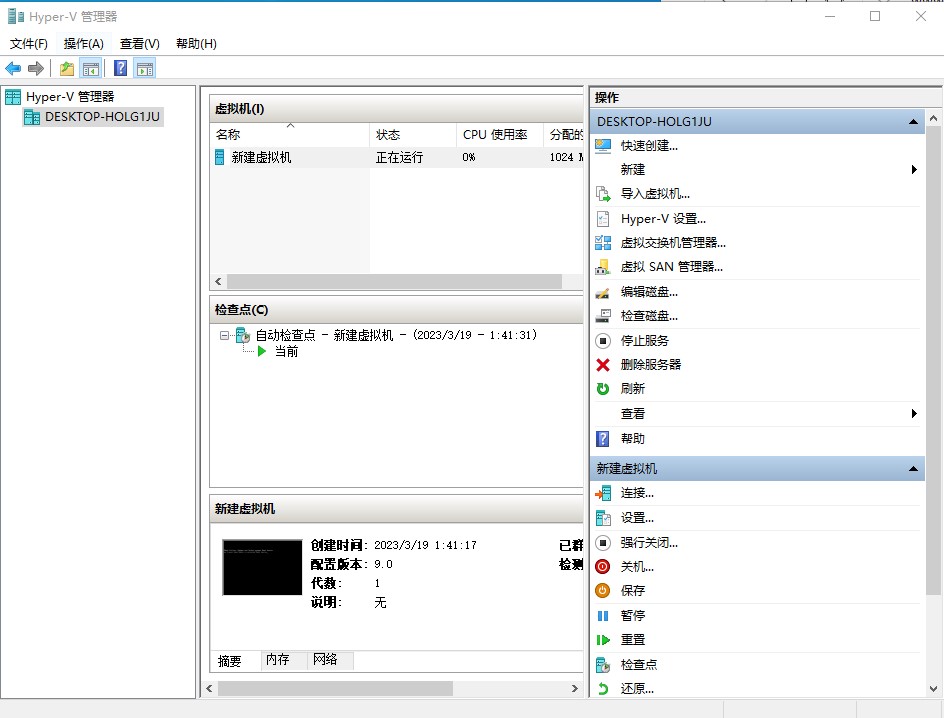
Task: Click the 连接... action text
Action: point(637,494)
